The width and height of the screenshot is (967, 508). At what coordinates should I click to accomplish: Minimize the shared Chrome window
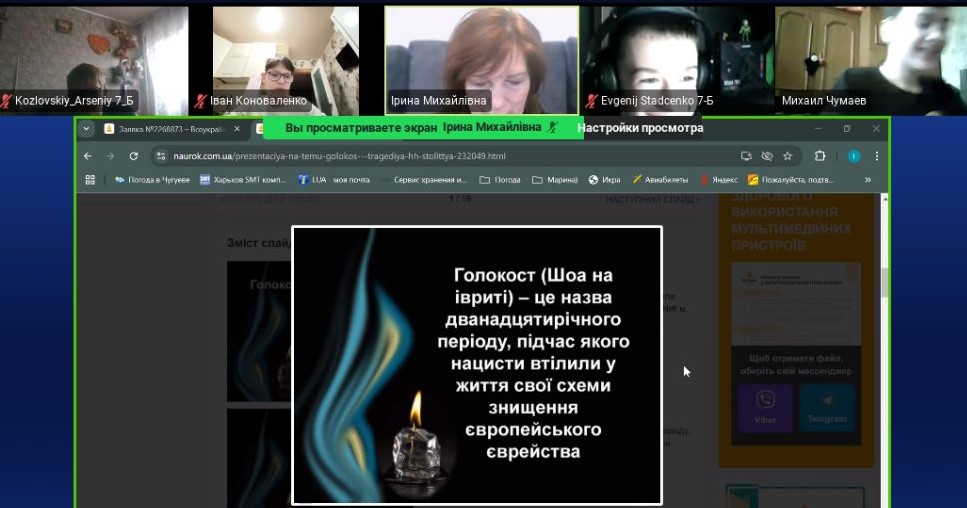818,129
